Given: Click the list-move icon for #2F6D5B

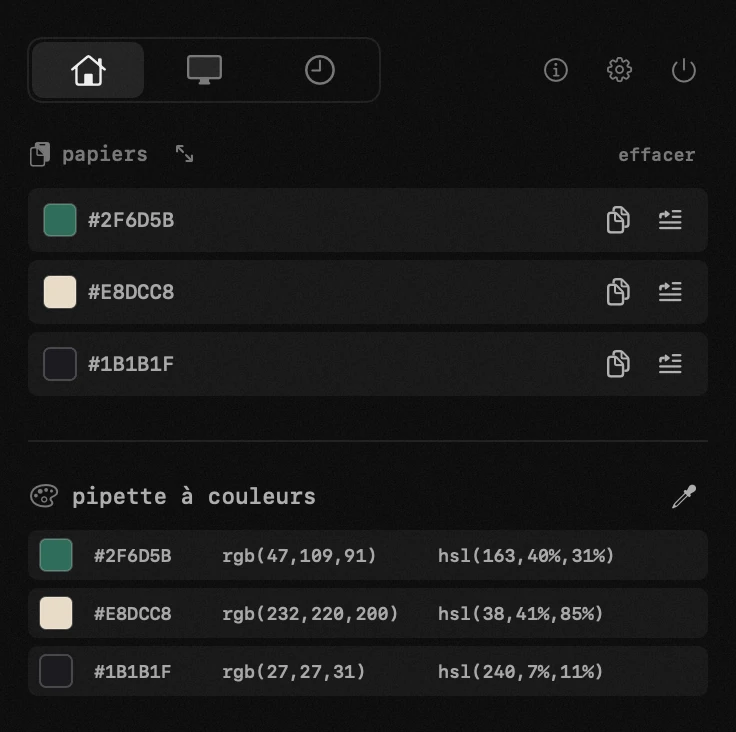Looking at the screenshot, I should tap(670, 219).
